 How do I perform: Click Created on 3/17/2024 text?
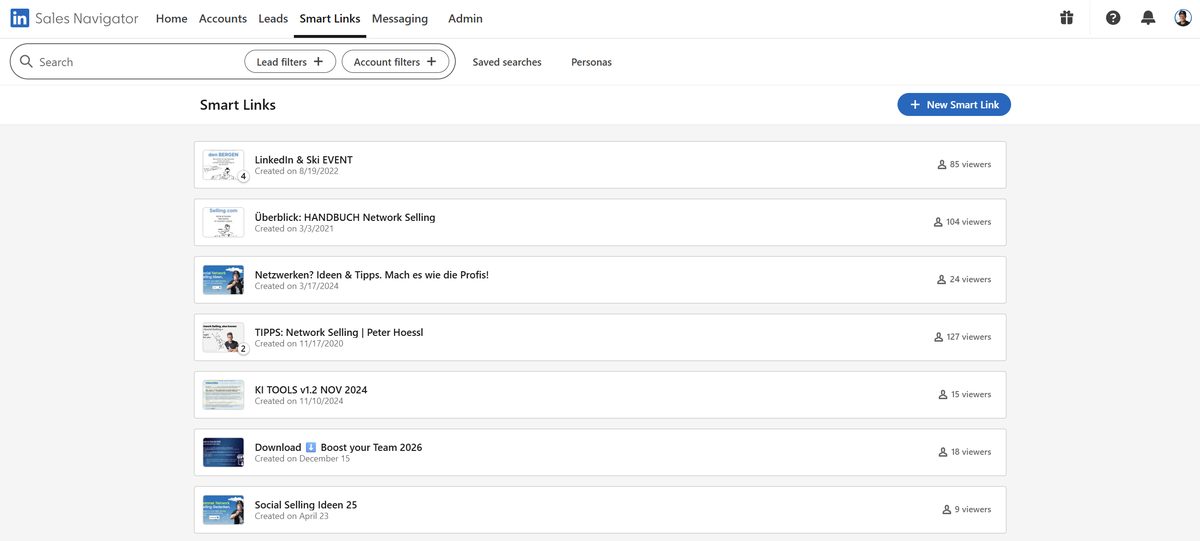(x=297, y=287)
